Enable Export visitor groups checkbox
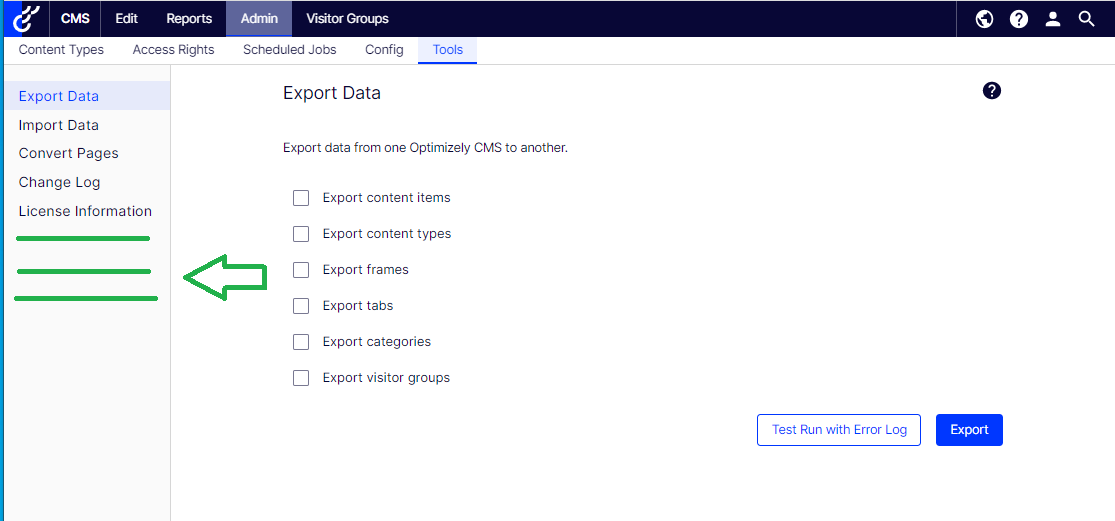This screenshot has width=1115, height=521. pos(301,378)
